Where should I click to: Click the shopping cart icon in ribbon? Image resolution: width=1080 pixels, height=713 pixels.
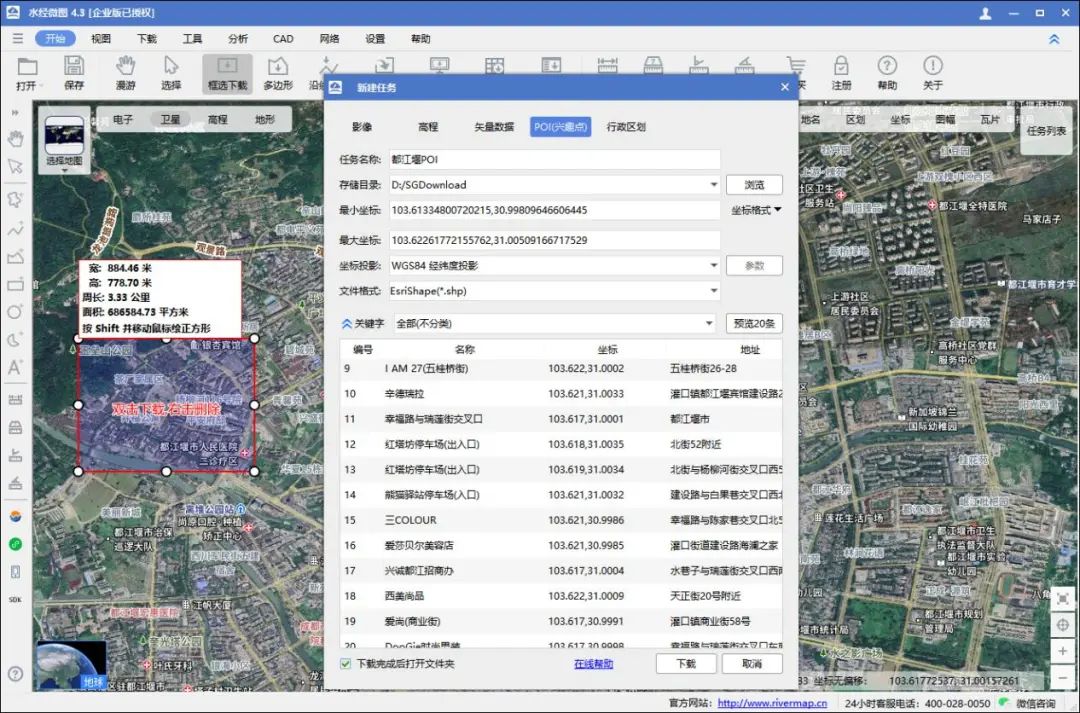[797, 66]
